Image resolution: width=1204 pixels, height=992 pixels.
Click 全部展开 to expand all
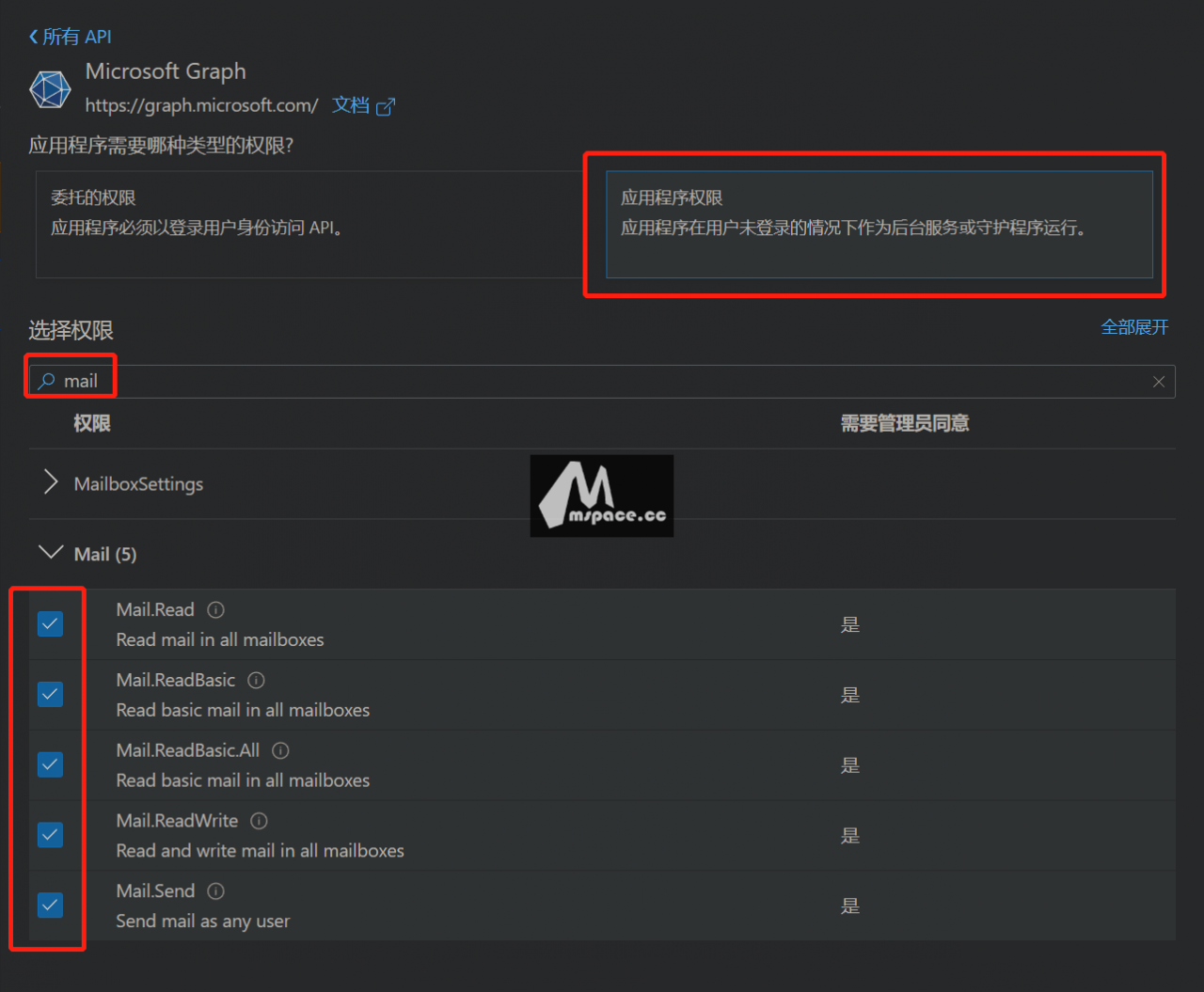pos(1134,327)
